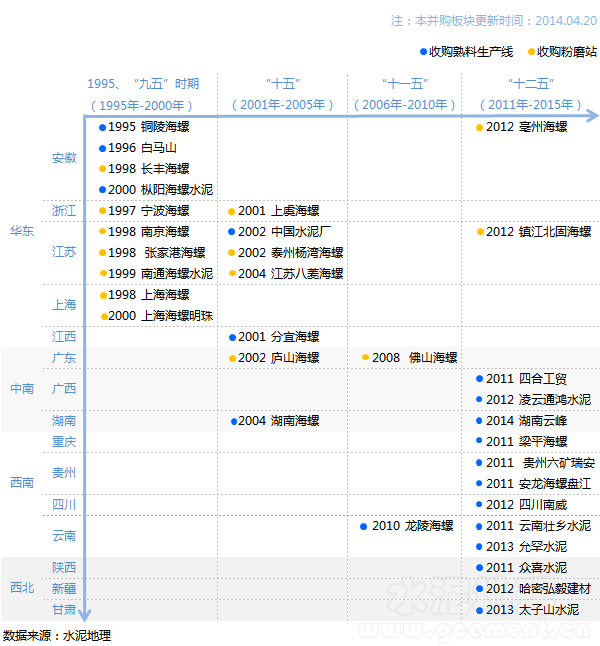The image size is (600, 646).
Task: Click the 上海 province label
Action: (64, 305)
